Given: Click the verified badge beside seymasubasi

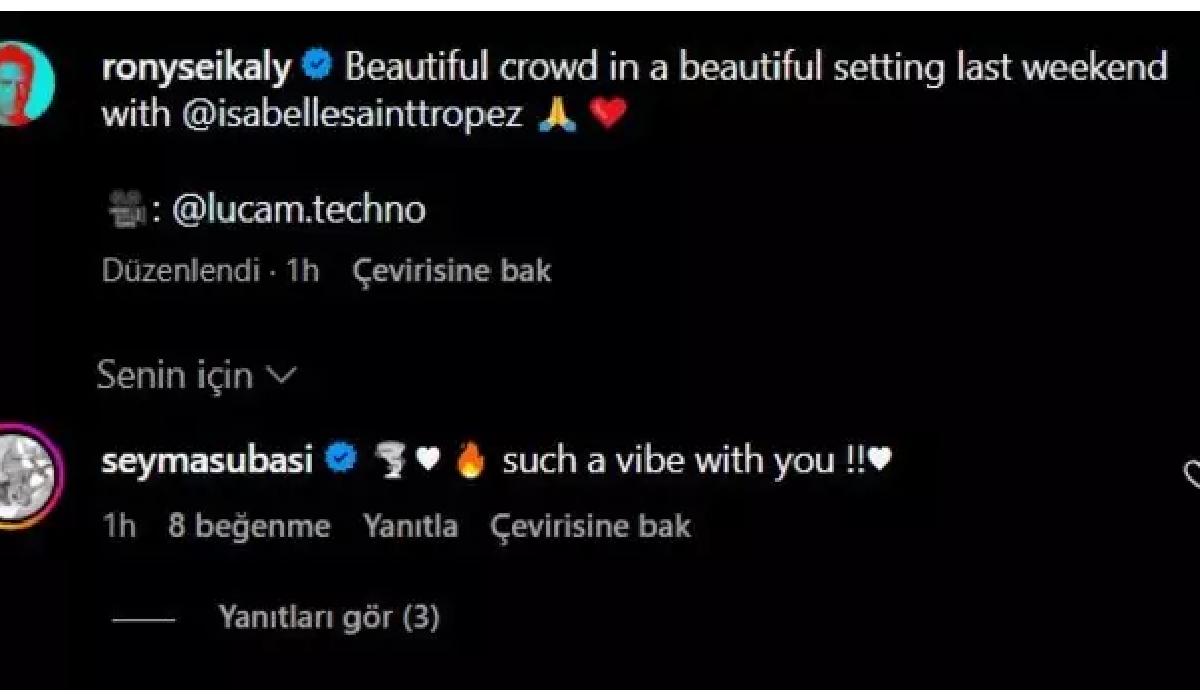Looking at the screenshot, I should tap(341, 460).
